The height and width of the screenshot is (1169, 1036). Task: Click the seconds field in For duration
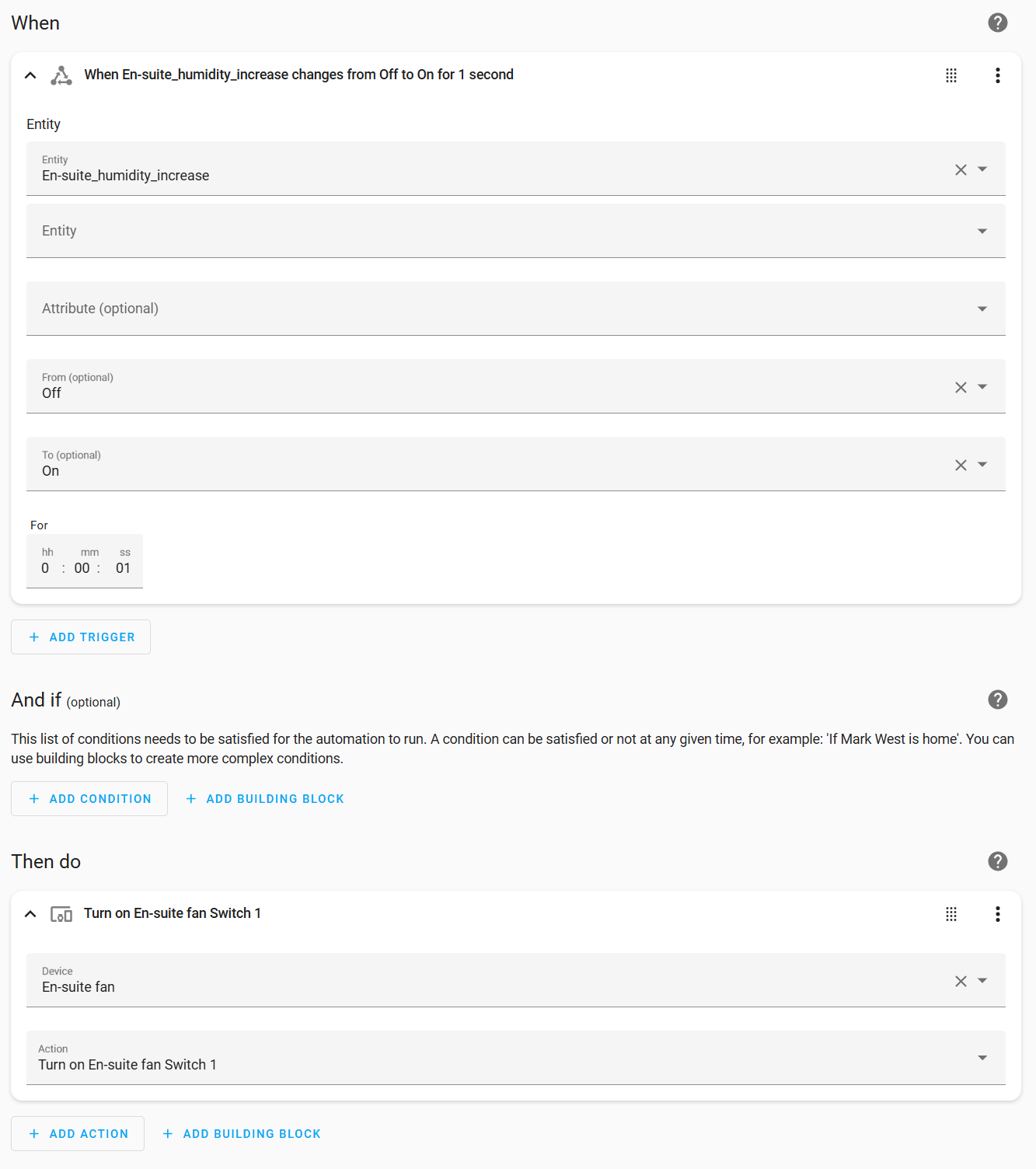coord(123,568)
